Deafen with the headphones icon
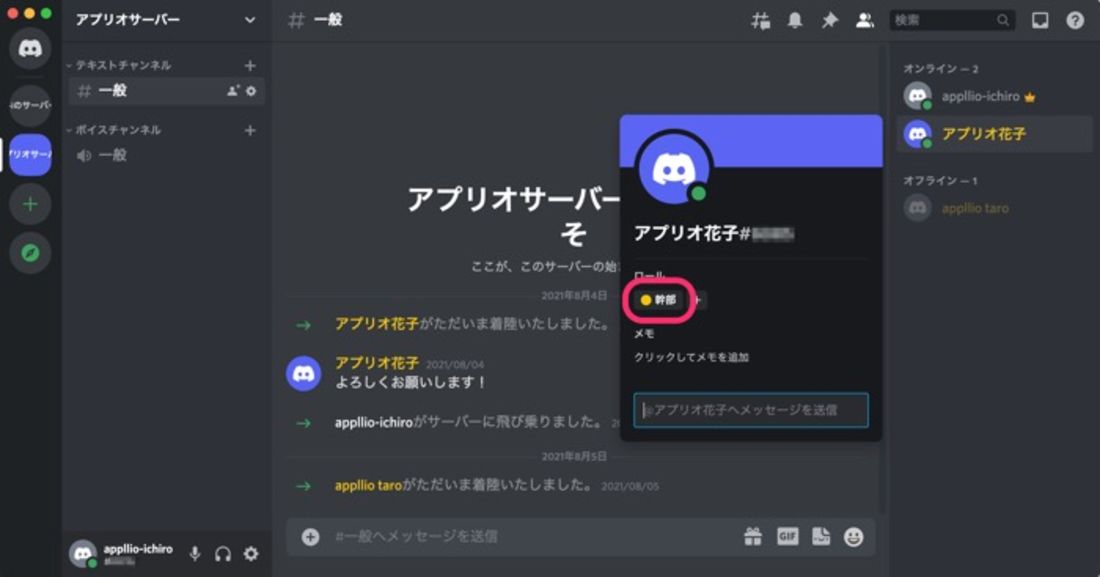The width and height of the screenshot is (1100, 577). pos(223,554)
